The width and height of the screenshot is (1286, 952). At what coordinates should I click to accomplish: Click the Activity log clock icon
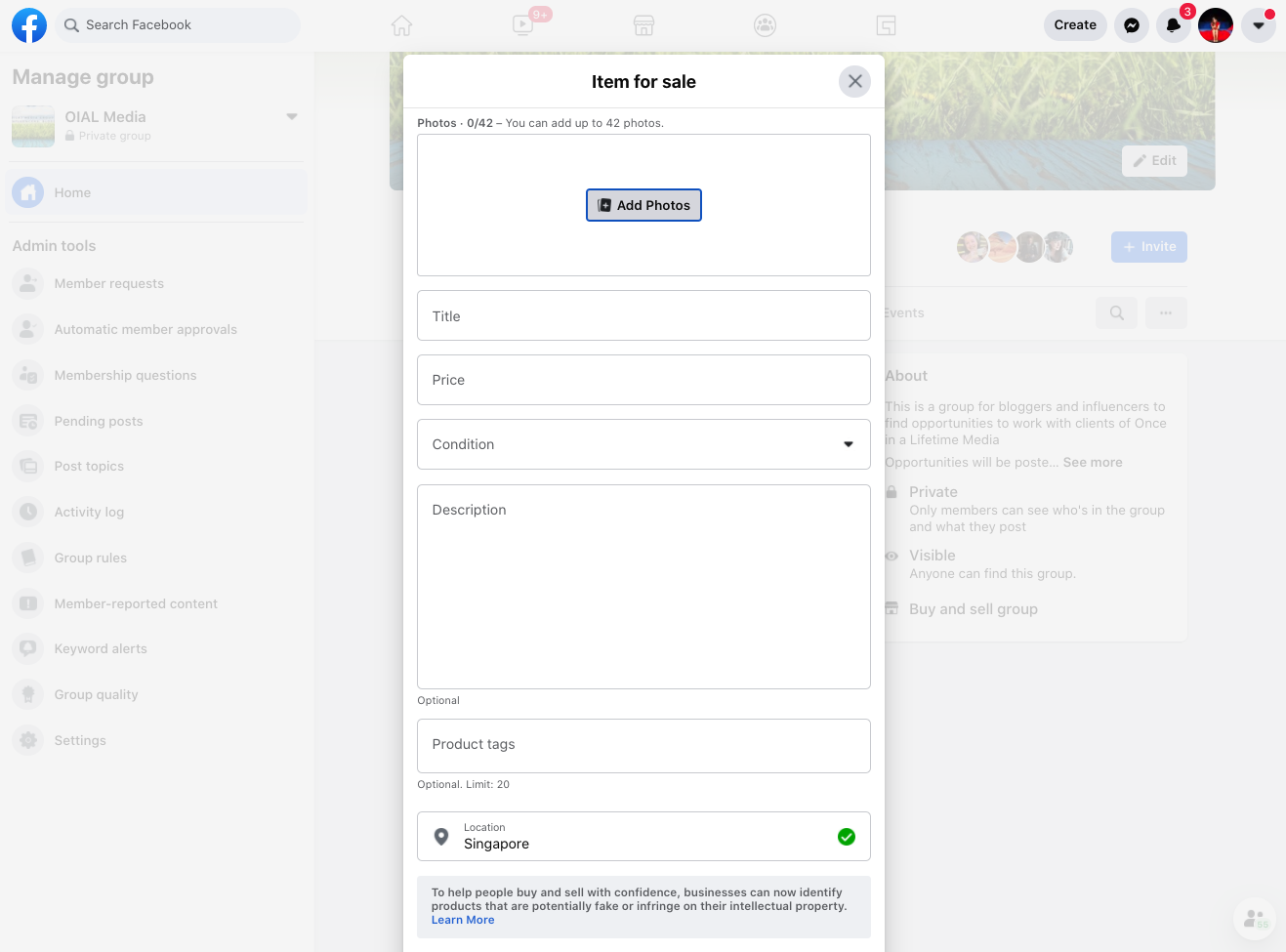[x=28, y=512]
